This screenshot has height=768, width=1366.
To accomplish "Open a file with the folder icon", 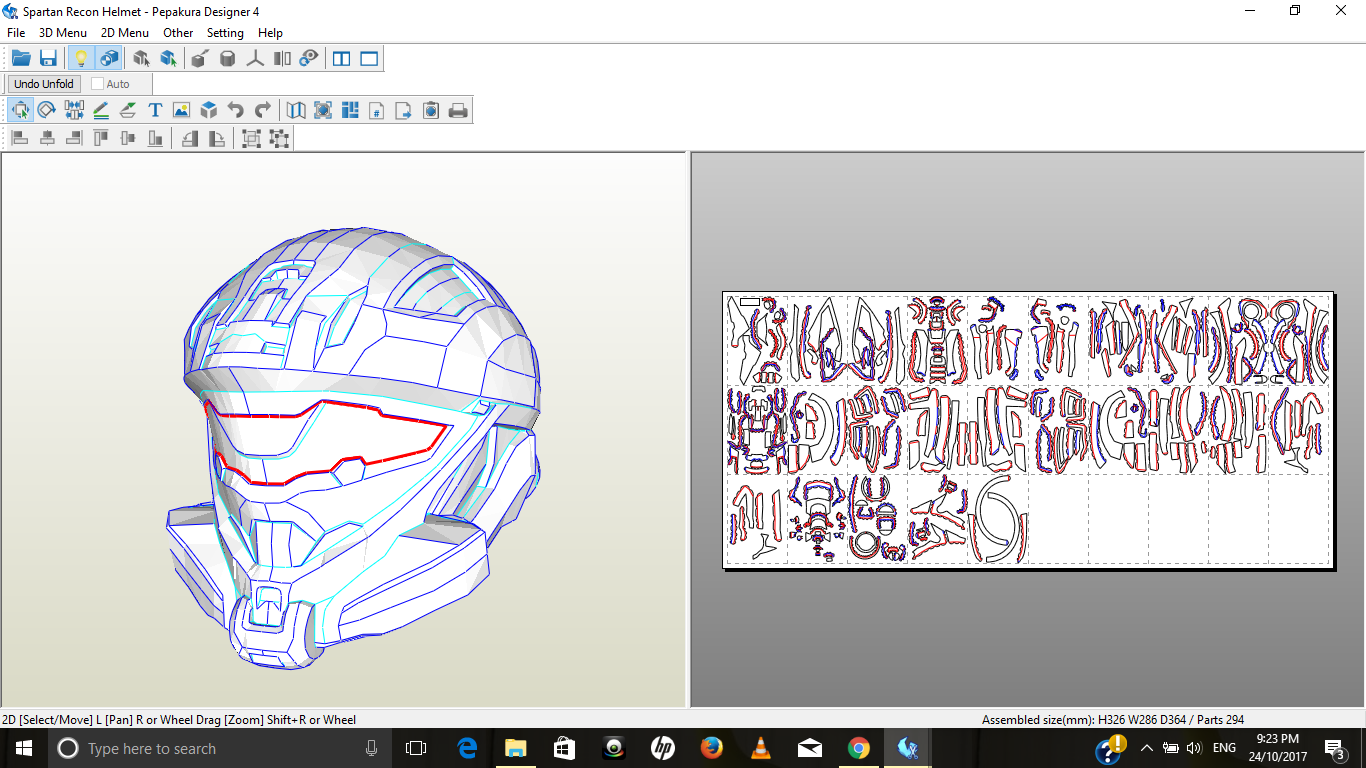I will tap(21, 58).
